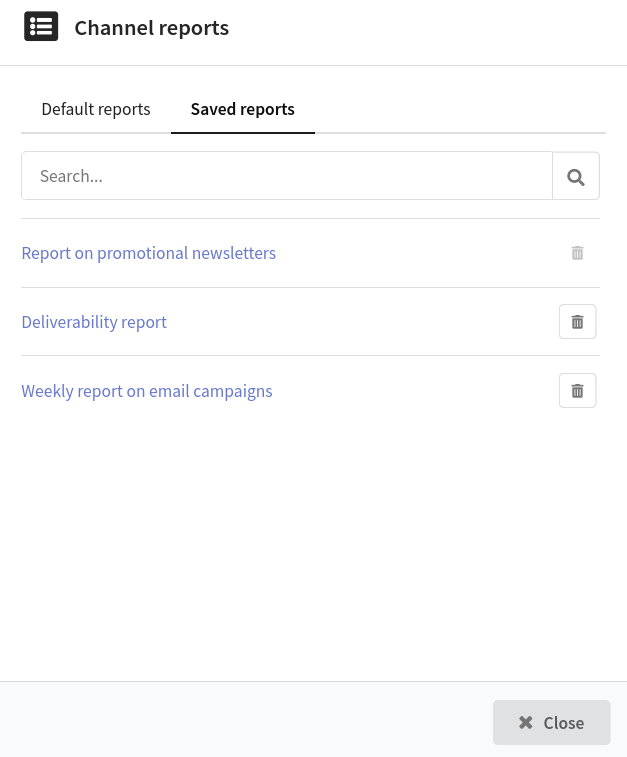
Task: Open the Deliverability report link
Action: coord(94,322)
